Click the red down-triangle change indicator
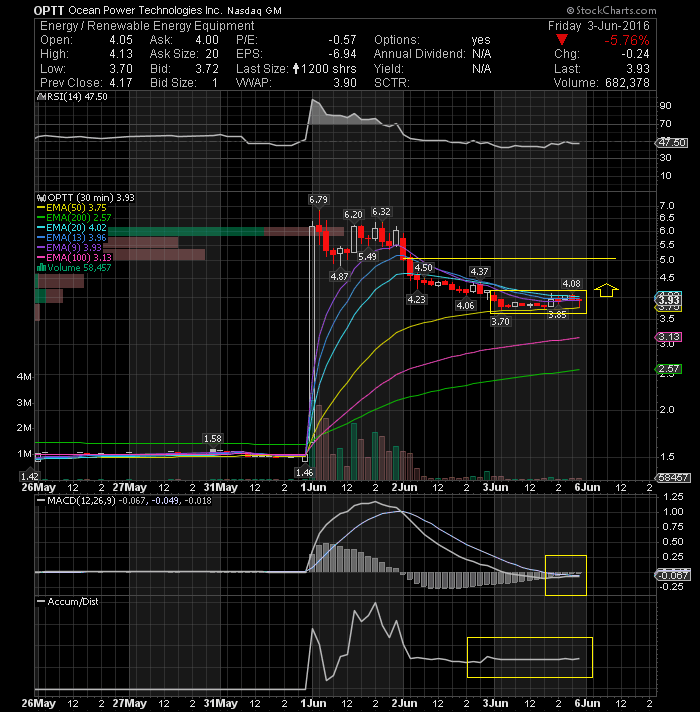700x712 pixels. pos(562,40)
